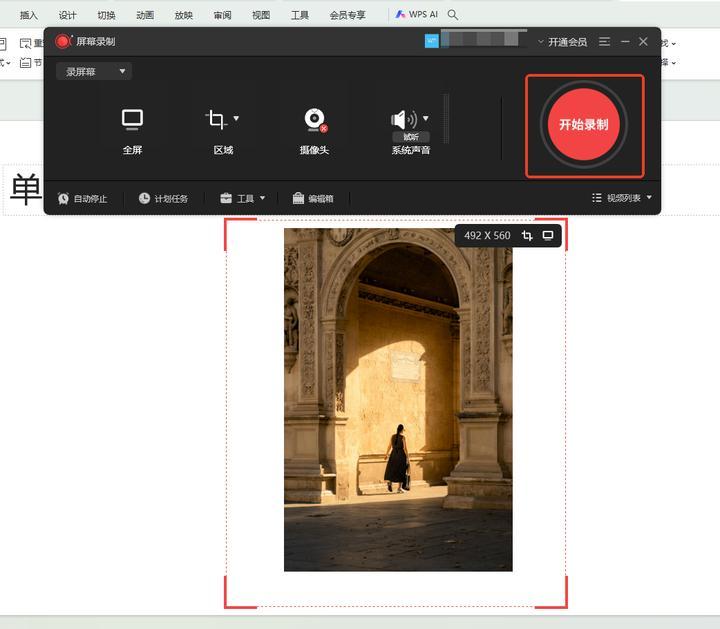Click the WPS AI button
This screenshot has height=629, width=720.
[x=416, y=15]
